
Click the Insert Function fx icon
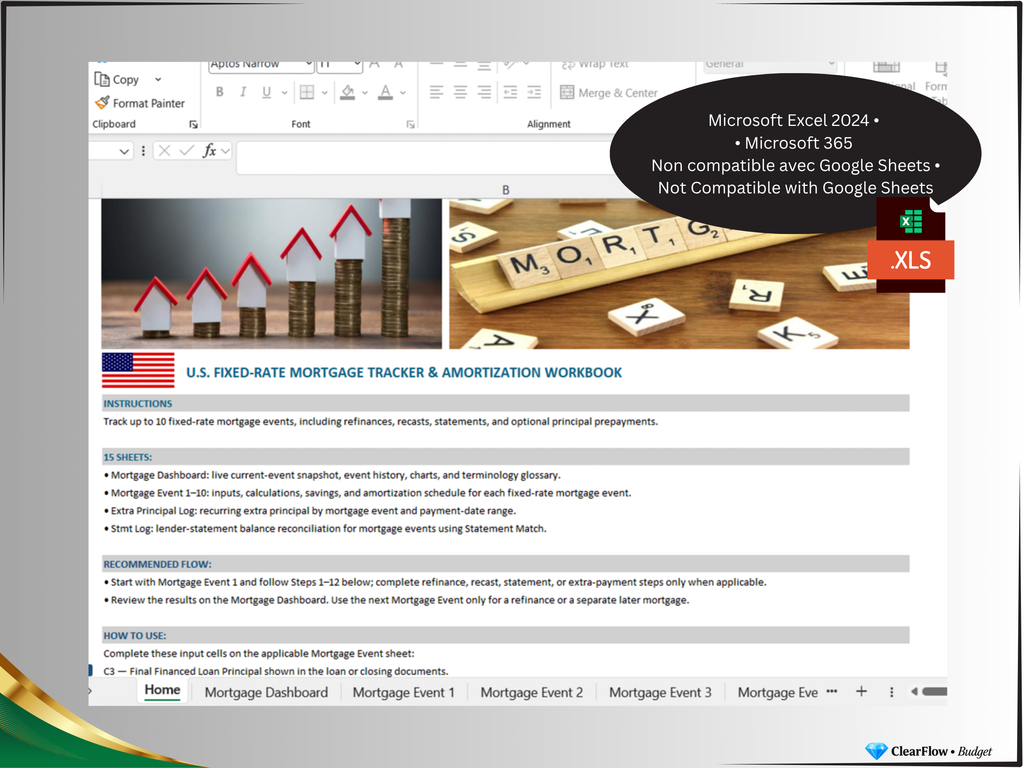(209, 151)
